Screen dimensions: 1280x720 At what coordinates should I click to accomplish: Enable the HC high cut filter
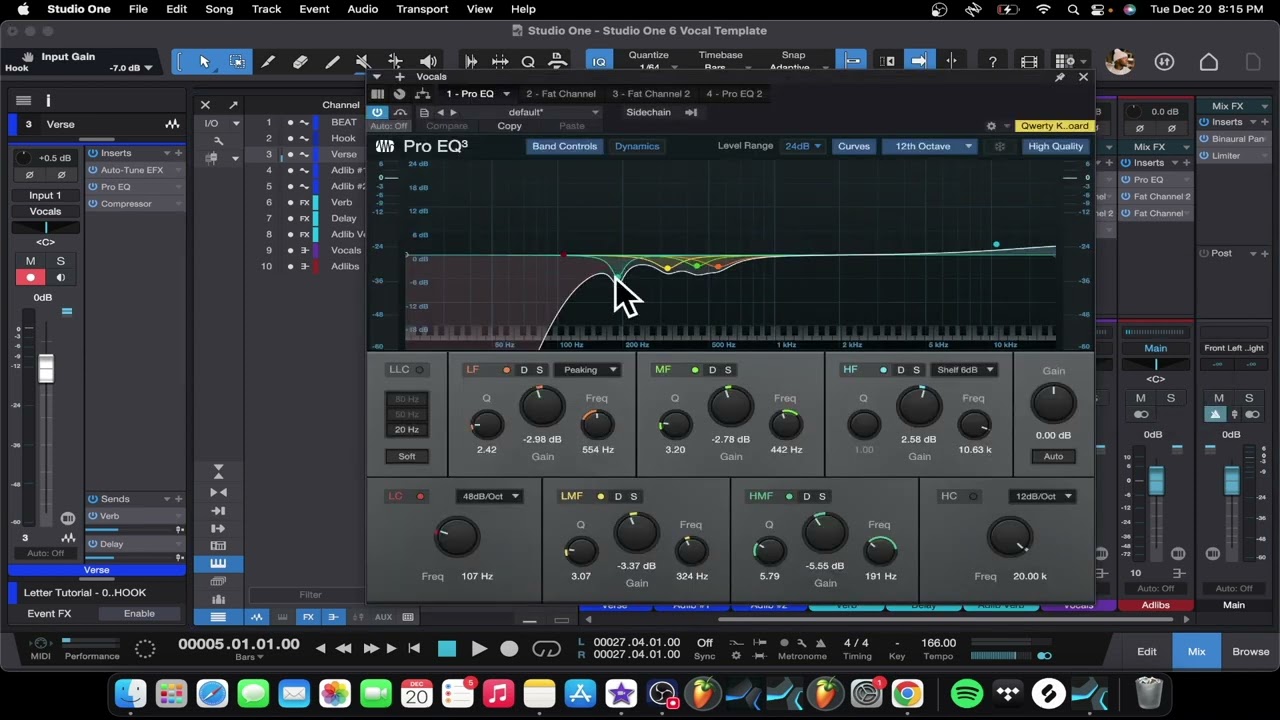[x=973, y=497]
